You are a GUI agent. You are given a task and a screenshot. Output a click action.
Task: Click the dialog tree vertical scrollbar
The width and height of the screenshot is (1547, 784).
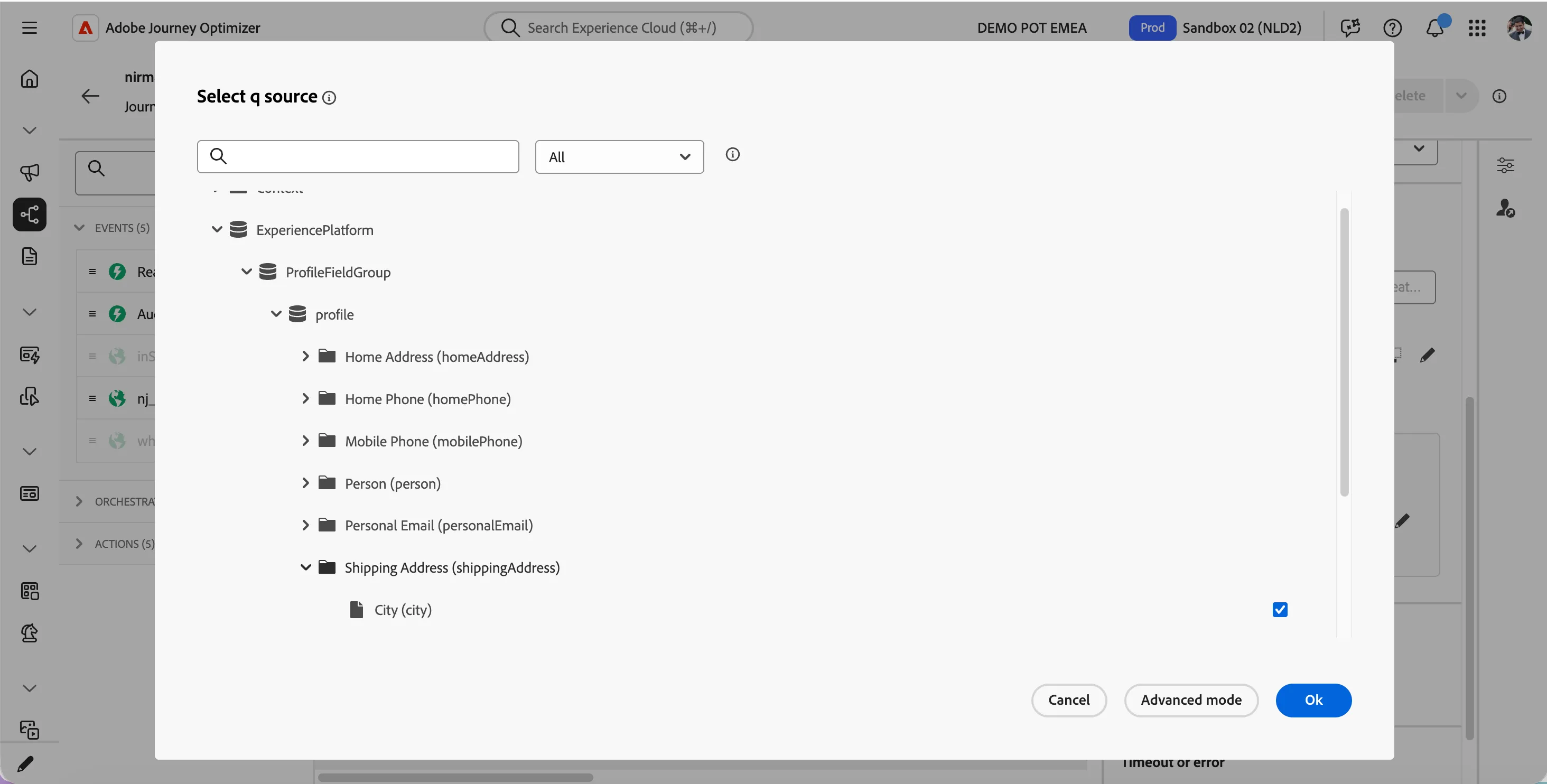pos(1344,352)
